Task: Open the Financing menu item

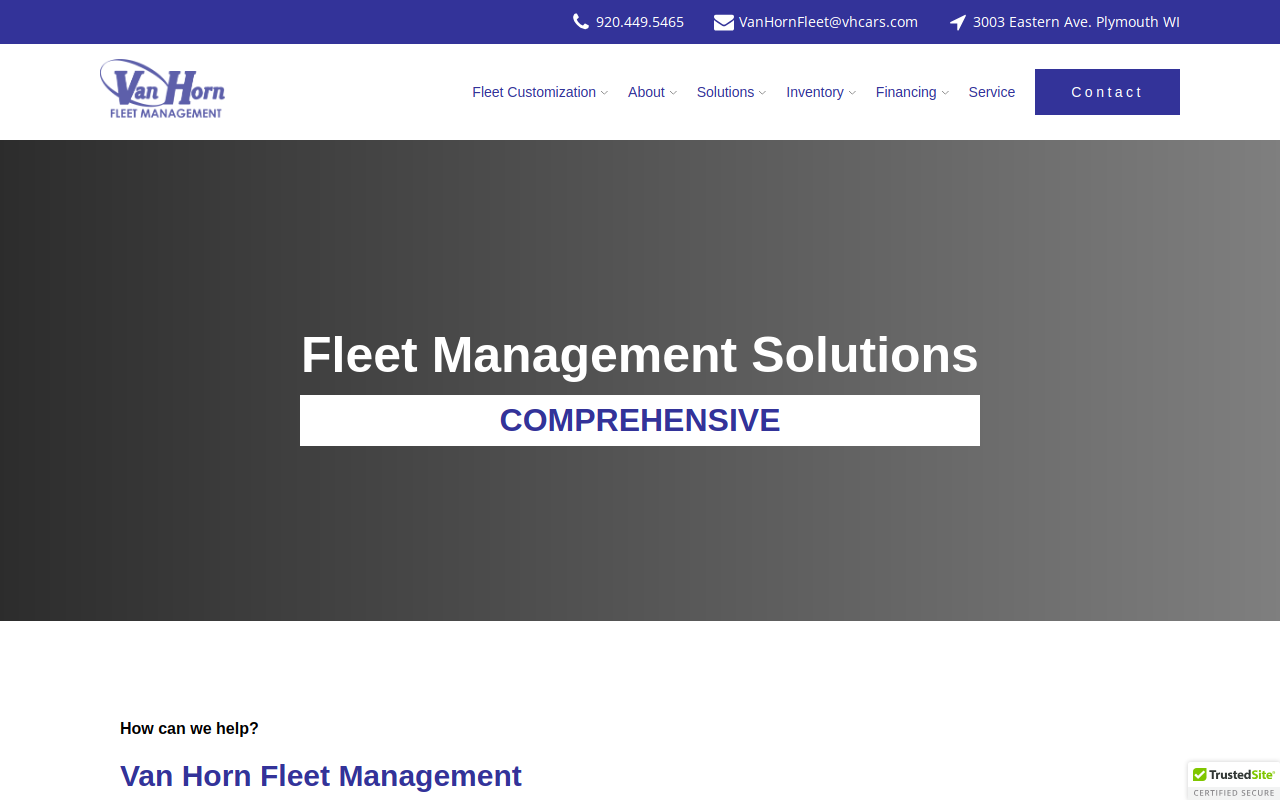Action: point(906,92)
